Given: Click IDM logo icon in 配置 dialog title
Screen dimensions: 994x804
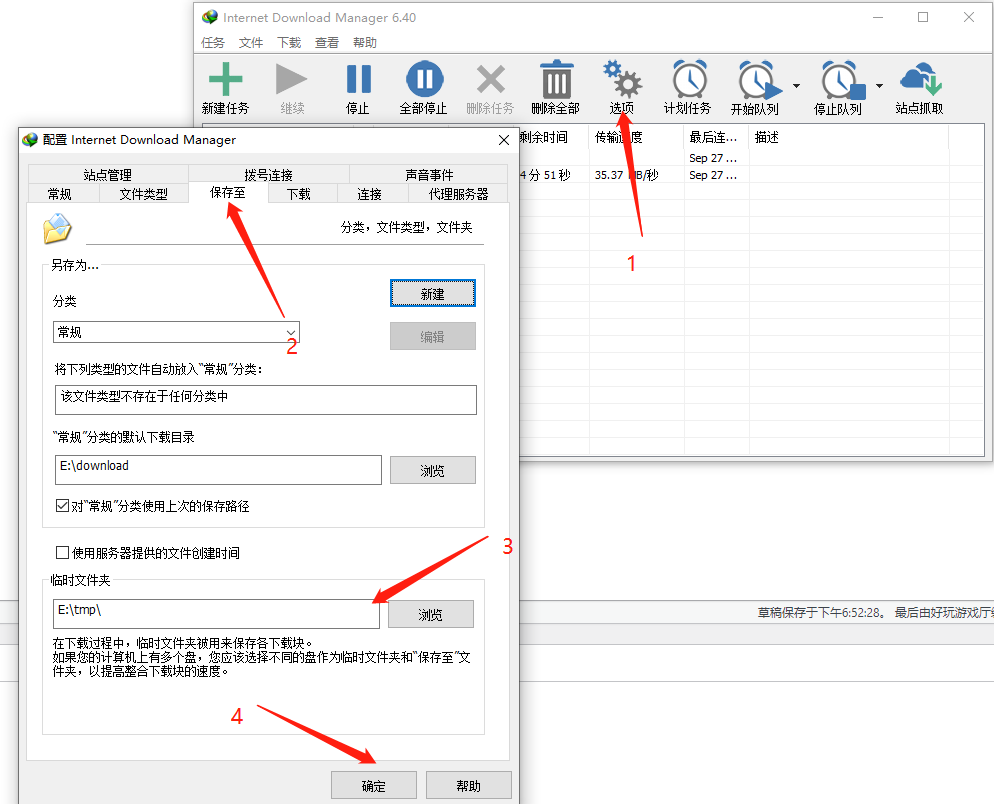Looking at the screenshot, I should coord(30,139).
